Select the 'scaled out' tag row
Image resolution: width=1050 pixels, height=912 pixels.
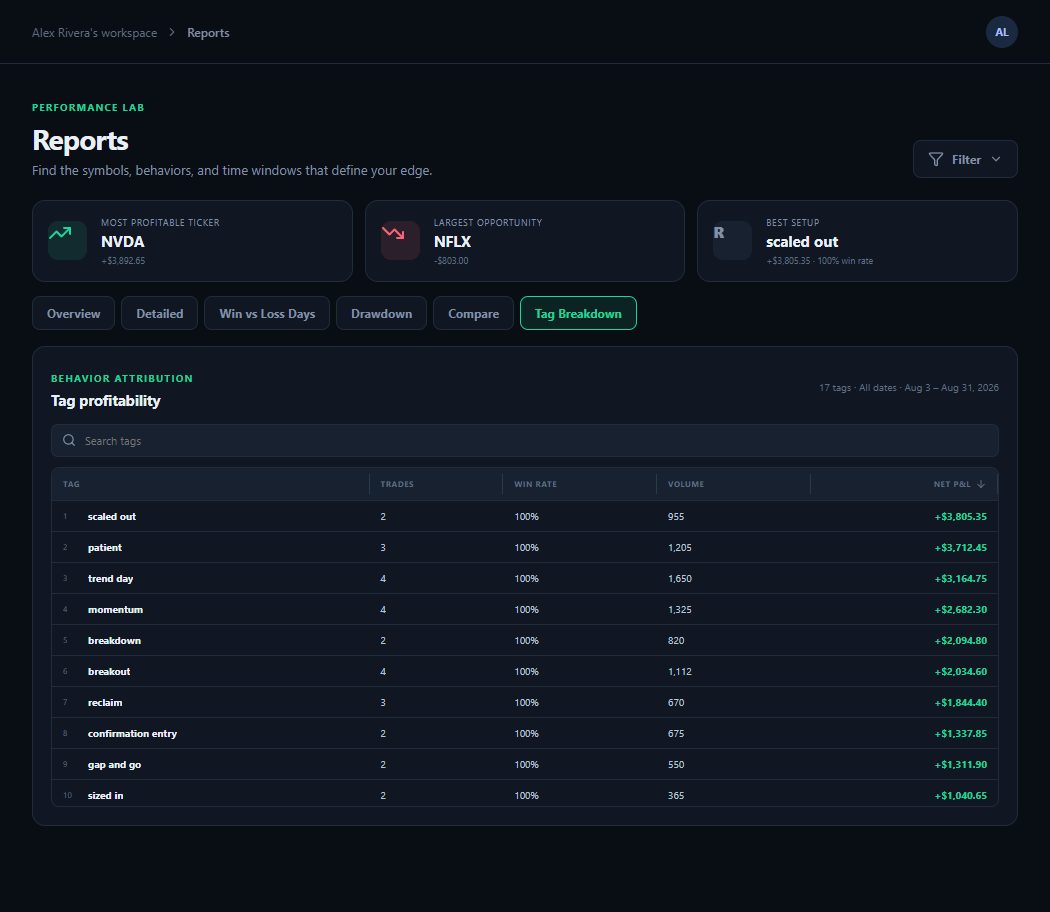coord(525,516)
